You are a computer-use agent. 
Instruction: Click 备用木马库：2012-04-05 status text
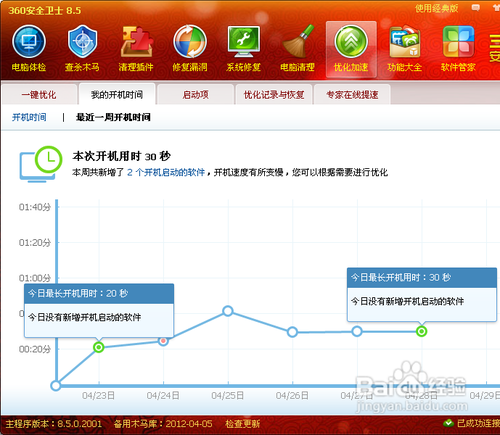pos(163,424)
